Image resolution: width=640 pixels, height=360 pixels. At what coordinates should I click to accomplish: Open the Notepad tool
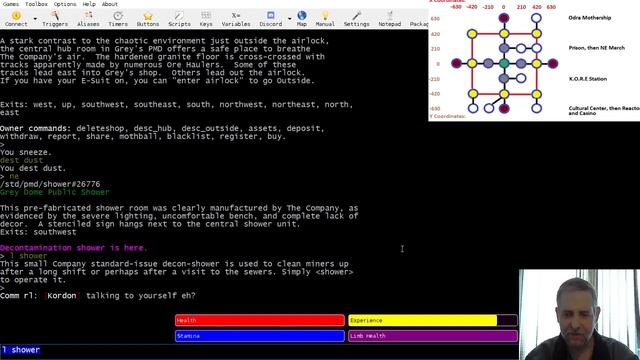(x=389, y=19)
